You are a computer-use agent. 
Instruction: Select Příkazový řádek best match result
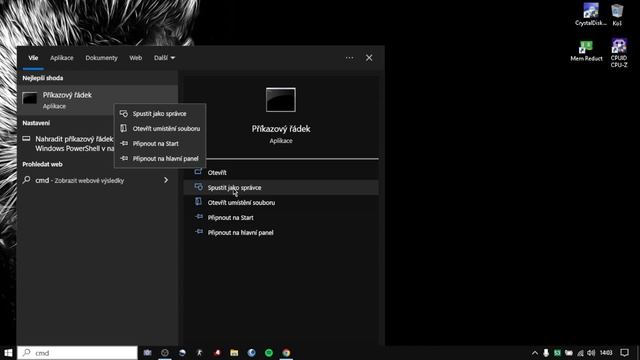[98, 100]
